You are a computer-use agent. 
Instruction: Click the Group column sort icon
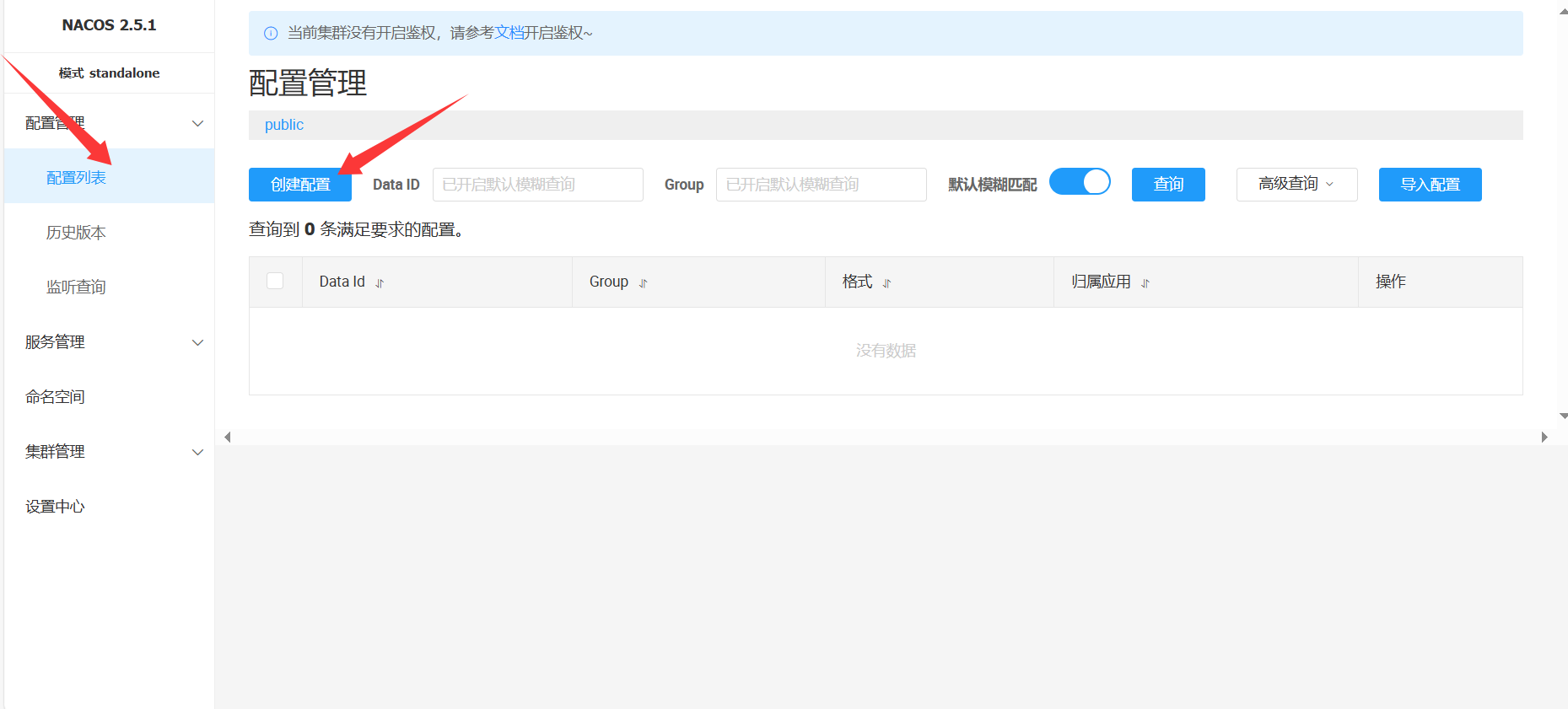click(643, 283)
